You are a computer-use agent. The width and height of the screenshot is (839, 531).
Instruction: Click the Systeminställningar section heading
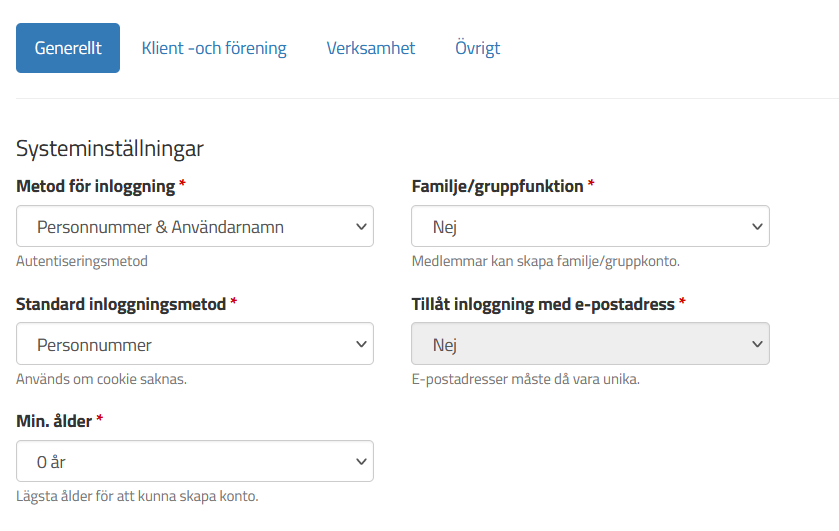(x=110, y=149)
